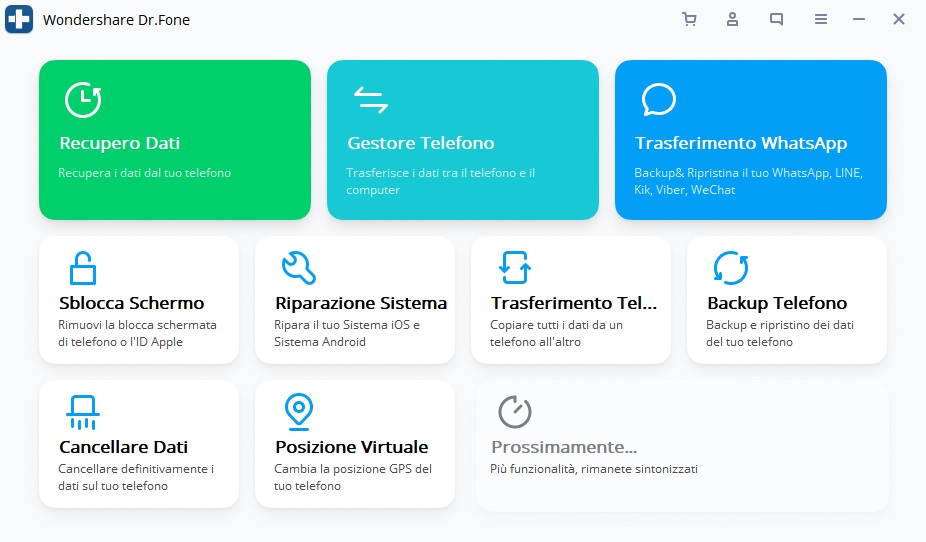Open the Trasferimento WhatsApp title
Screen dimensions: 926x542
click(x=741, y=143)
